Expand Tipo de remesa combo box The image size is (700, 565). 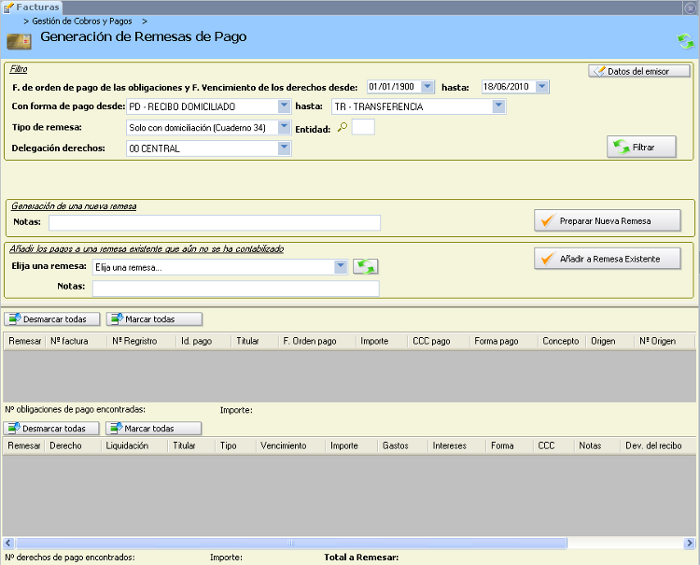[284, 127]
